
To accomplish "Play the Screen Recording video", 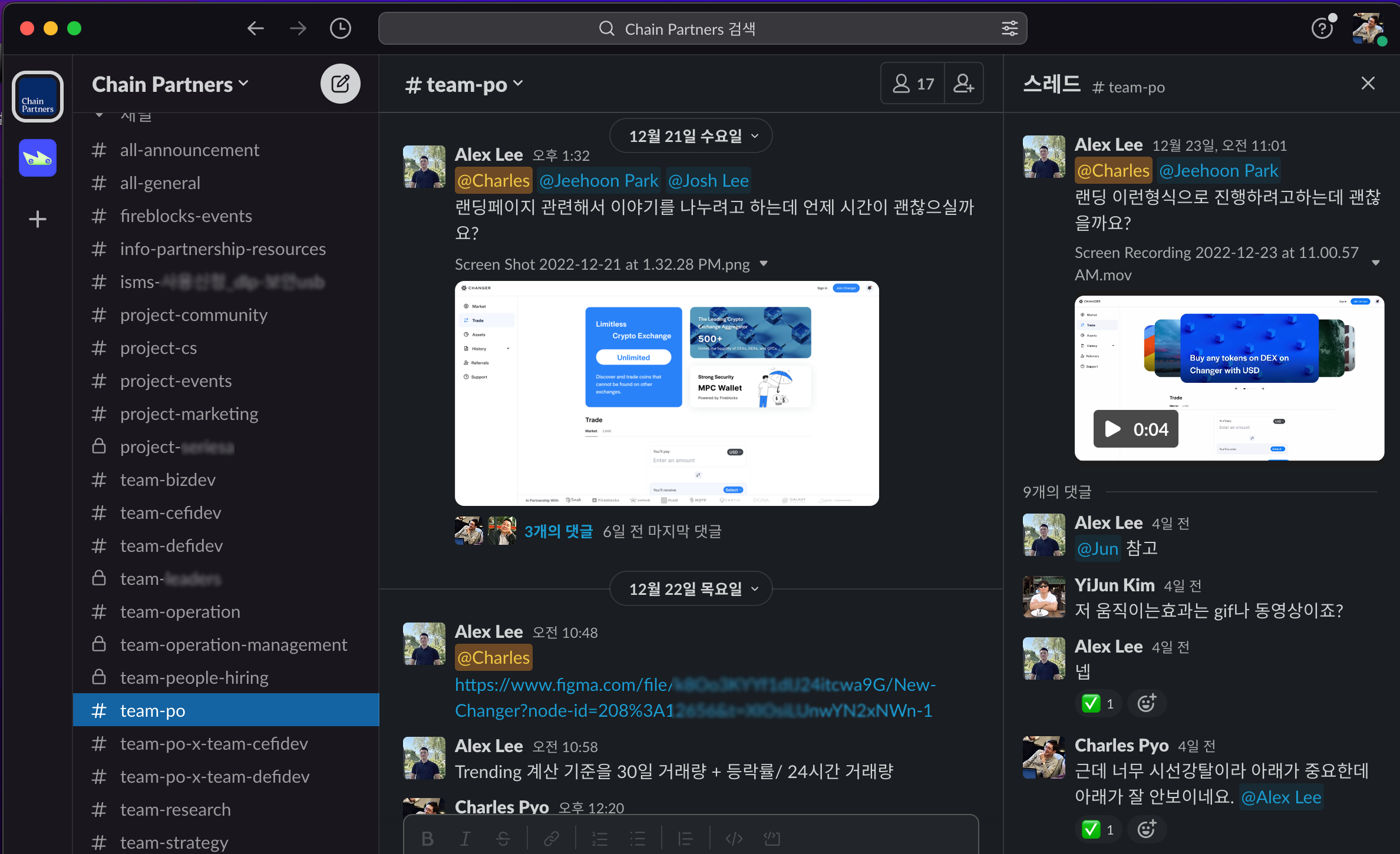I will [x=1112, y=429].
